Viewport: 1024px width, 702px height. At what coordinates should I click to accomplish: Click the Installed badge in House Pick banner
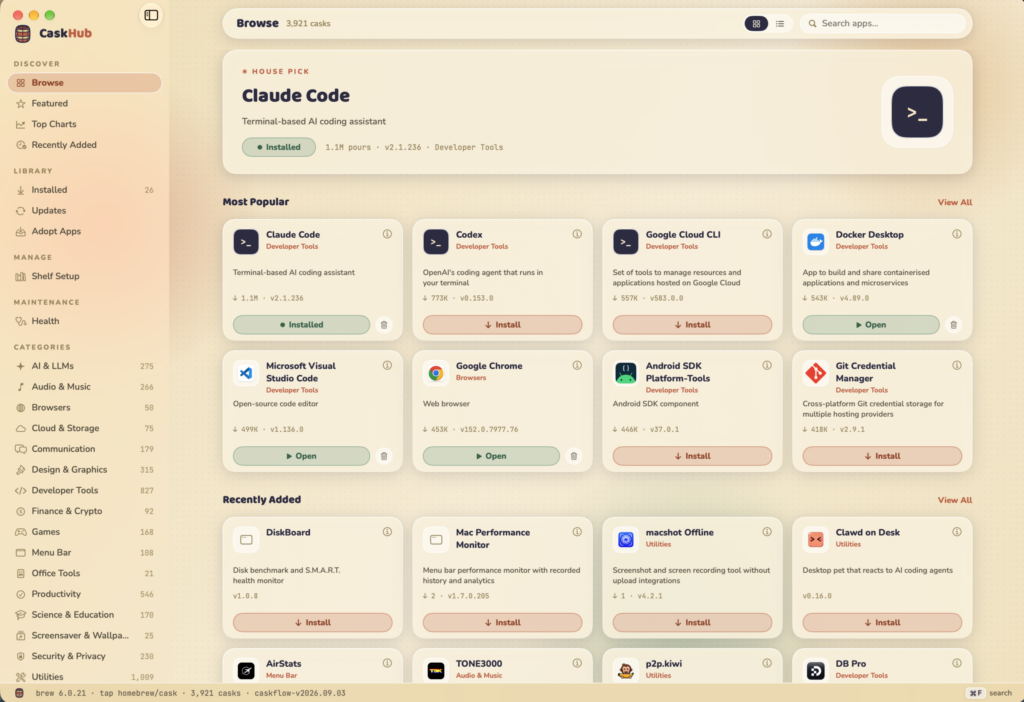(x=279, y=147)
